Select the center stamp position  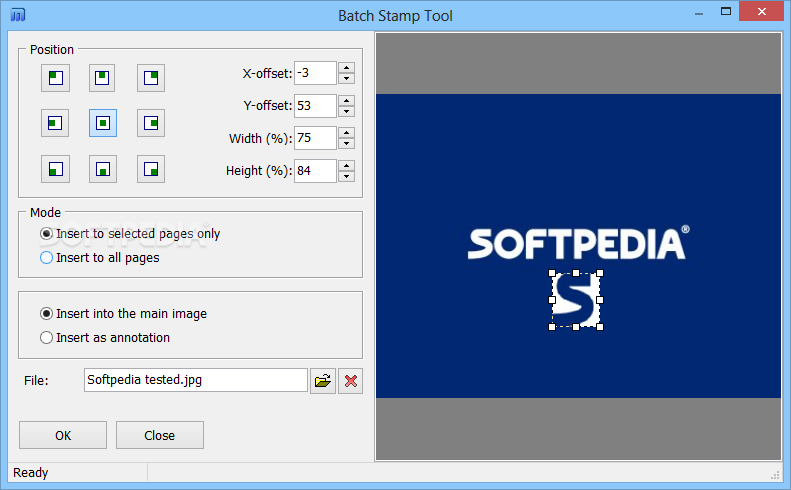tap(103, 123)
